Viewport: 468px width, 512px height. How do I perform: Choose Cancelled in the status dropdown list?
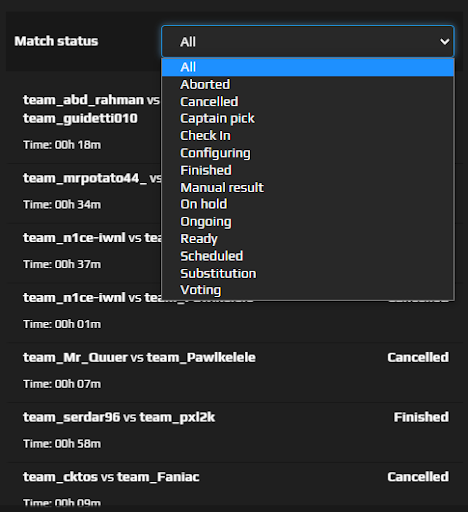tap(308, 102)
